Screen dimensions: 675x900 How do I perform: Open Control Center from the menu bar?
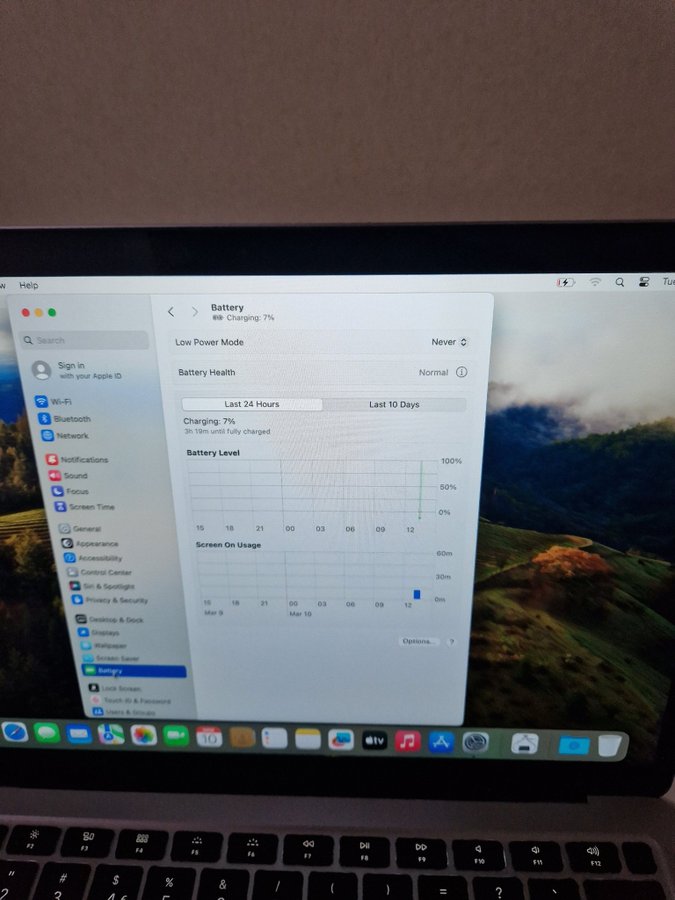(x=644, y=283)
